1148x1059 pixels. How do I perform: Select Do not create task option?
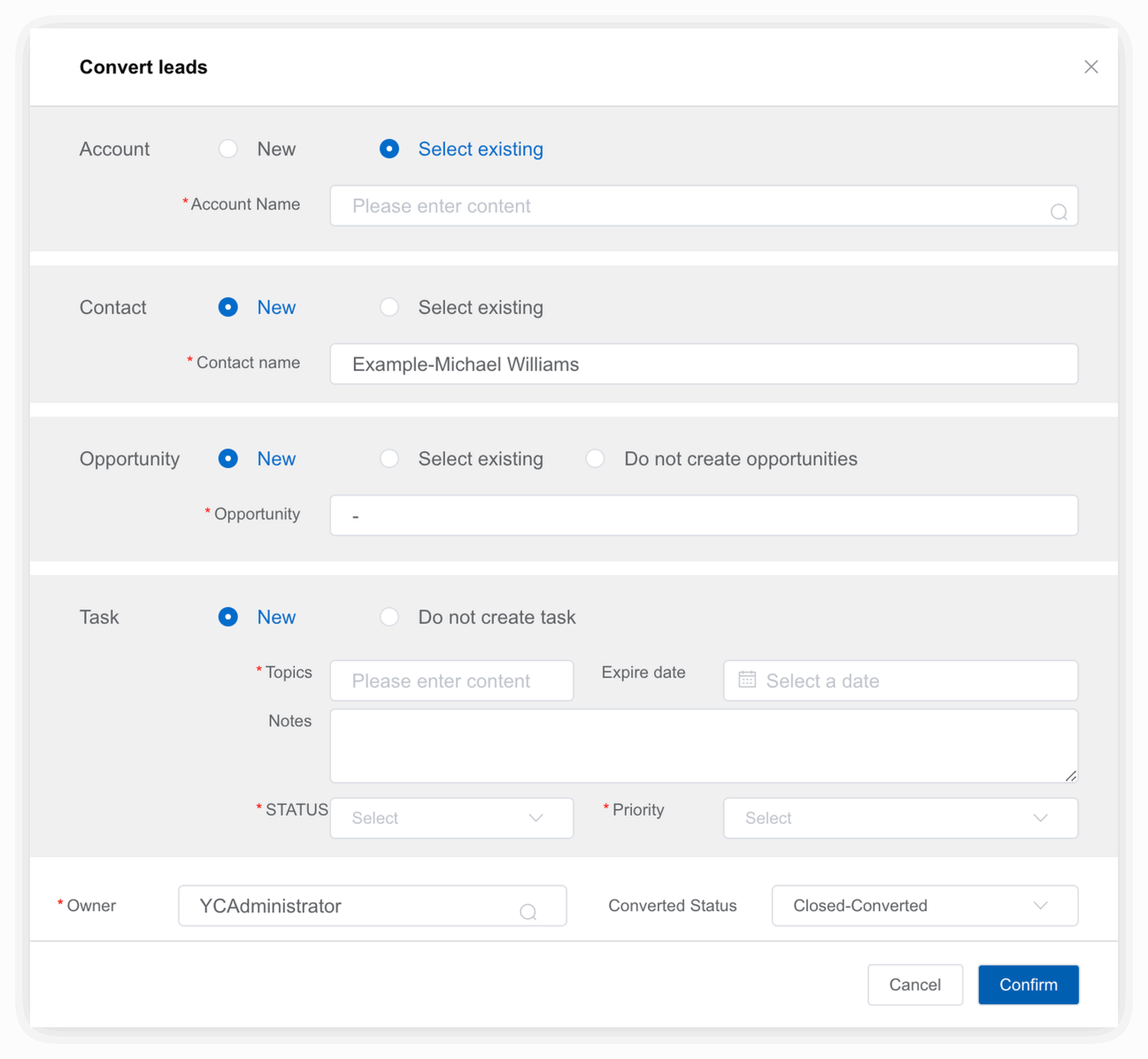pyautogui.click(x=389, y=617)
